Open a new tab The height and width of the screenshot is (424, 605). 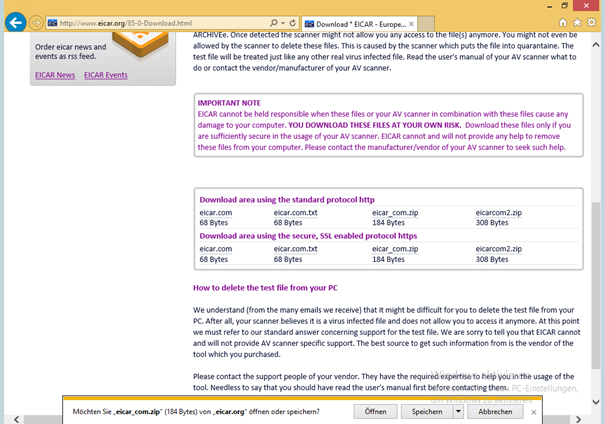426,24
